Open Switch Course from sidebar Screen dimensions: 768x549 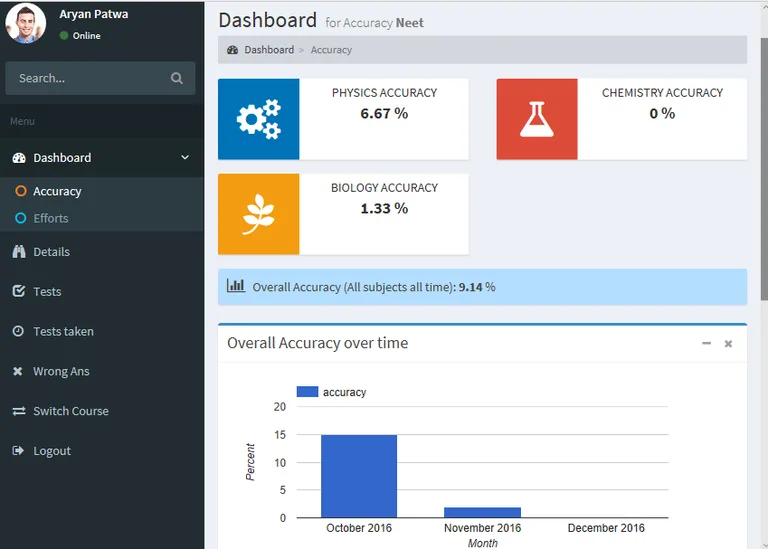point(70,411)
